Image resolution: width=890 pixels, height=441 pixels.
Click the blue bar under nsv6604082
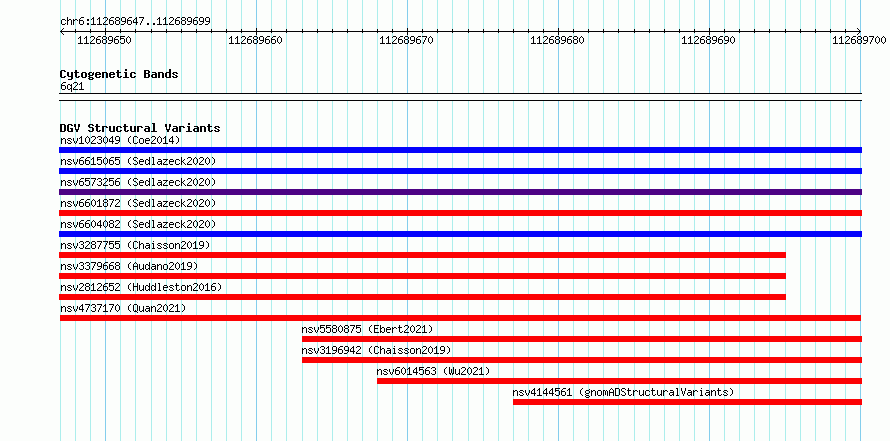tap(460, 234)
